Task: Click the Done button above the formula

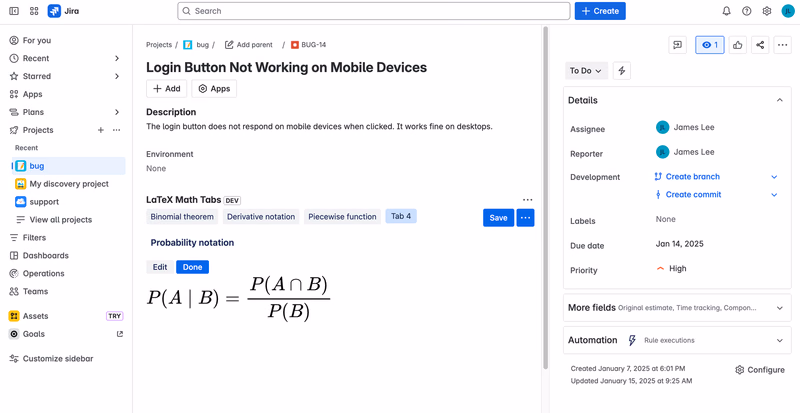Action: tap(192, 267)
